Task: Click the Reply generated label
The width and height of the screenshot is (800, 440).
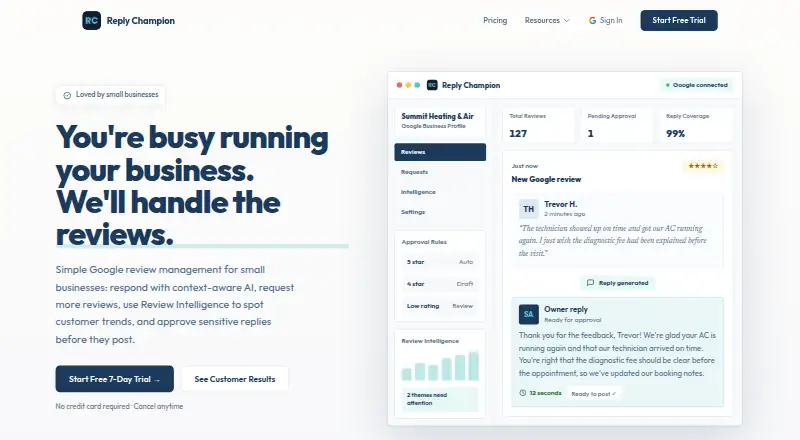Action: (623, 283)
